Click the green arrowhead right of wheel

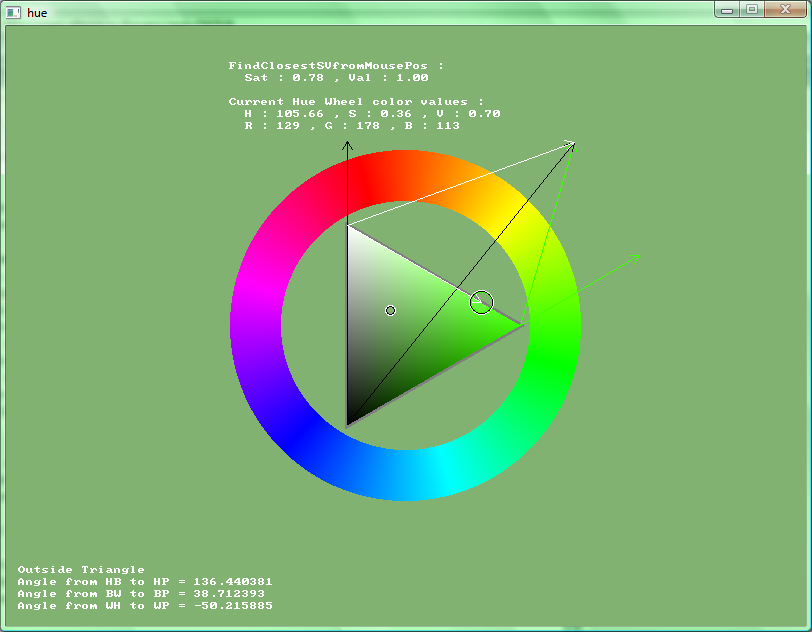coord(634,260)
